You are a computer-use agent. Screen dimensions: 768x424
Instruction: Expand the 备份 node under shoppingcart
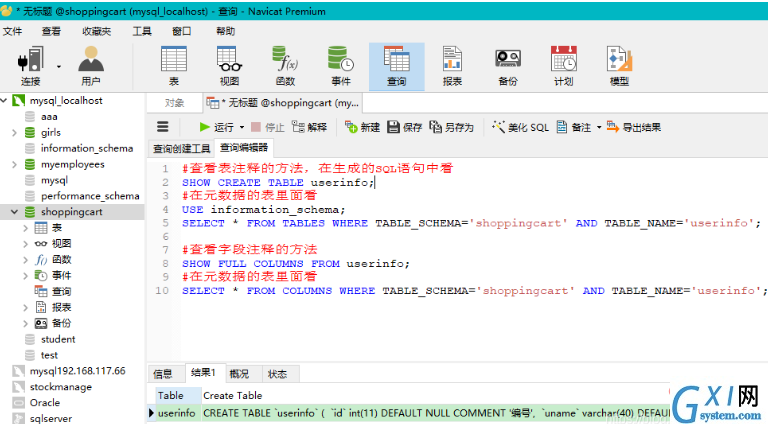[x=25, y=324]
